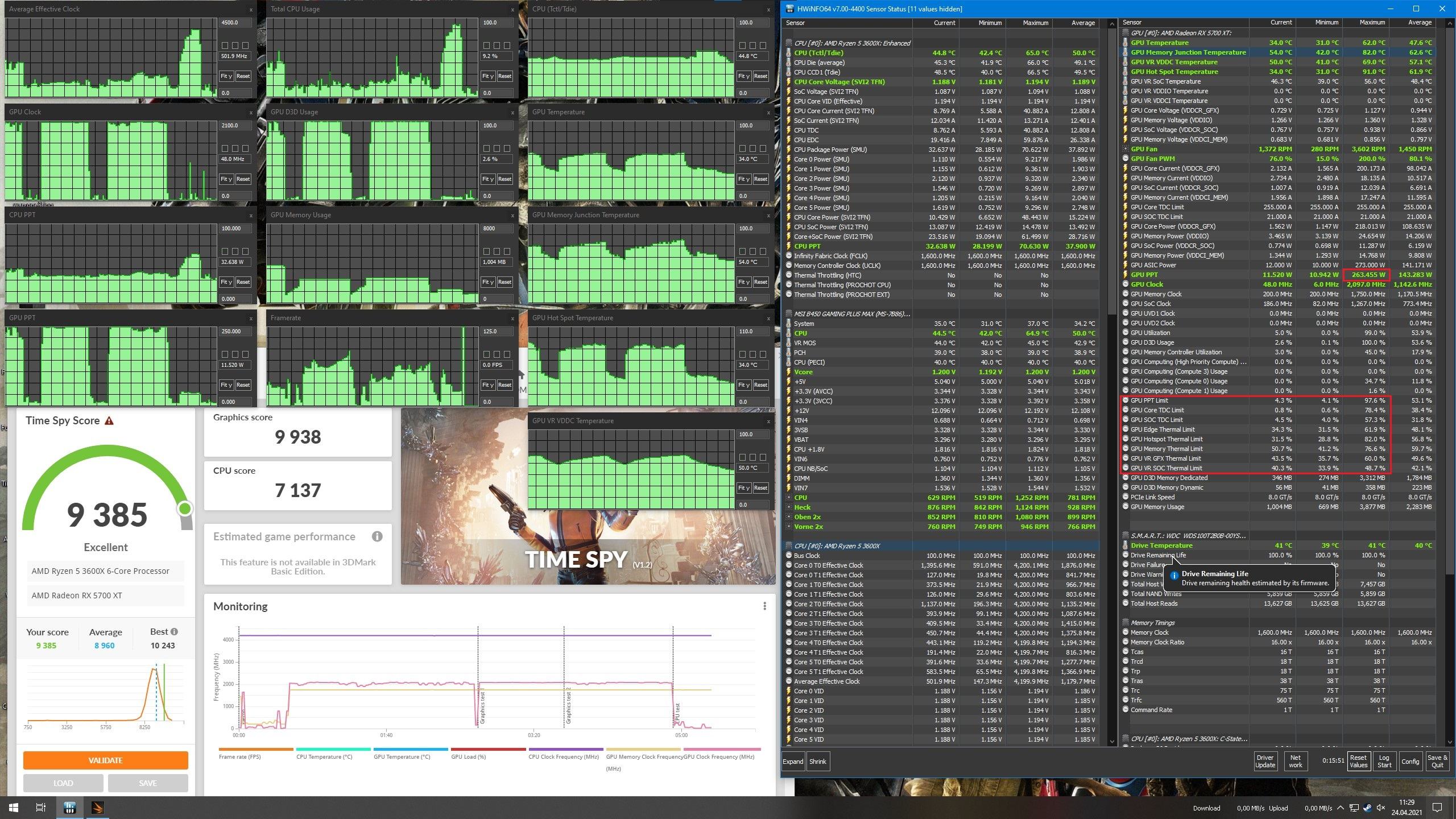Tick rightmost checkbox in GPU VR VDDC Temperature graph
This screenshot has width=1456, height=819.
tap(763, 457)
